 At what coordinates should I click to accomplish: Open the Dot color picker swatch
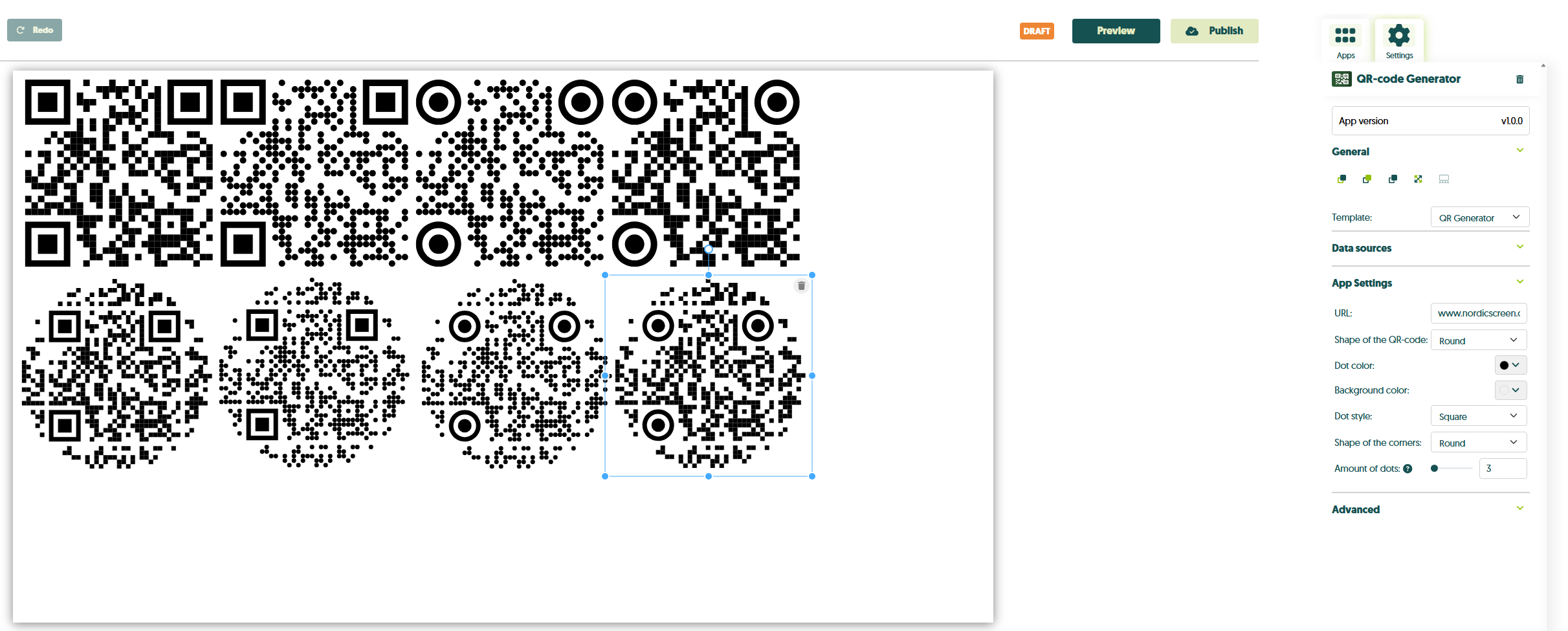[x=1510, y=366]
